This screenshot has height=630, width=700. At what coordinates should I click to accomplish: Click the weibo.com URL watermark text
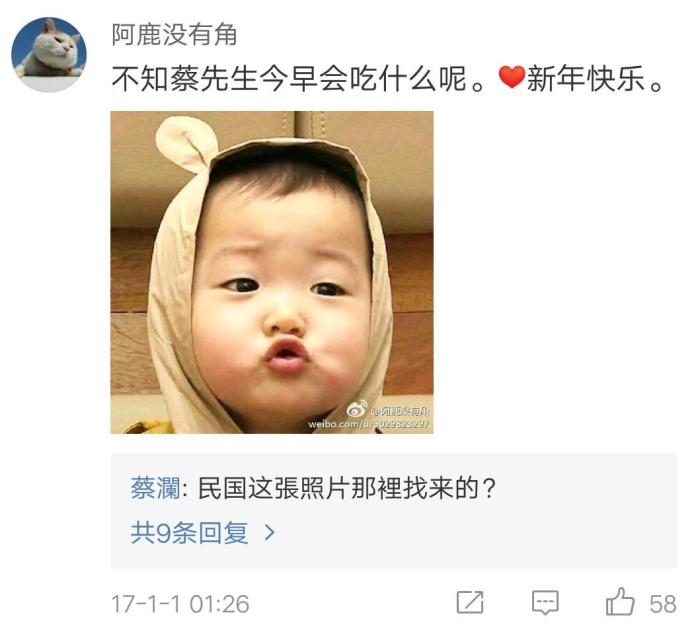[369, 423]
